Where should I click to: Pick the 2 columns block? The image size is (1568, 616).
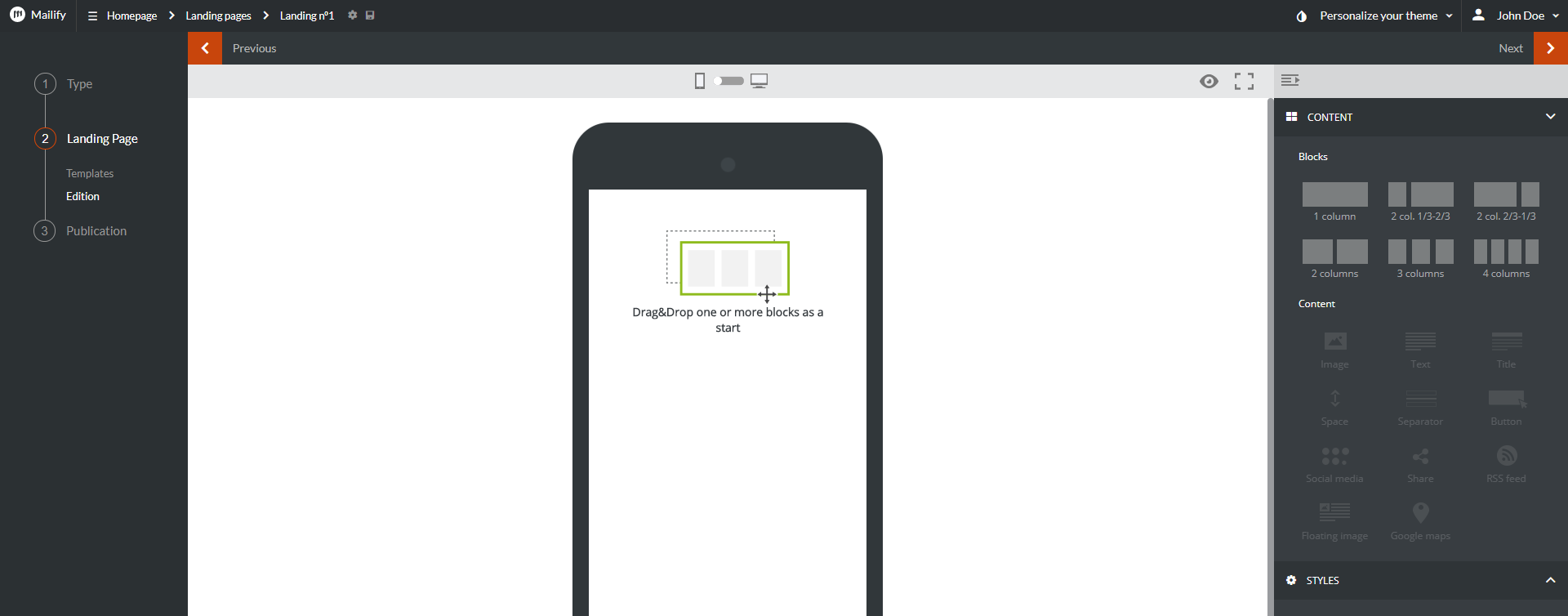(1334, 259)
